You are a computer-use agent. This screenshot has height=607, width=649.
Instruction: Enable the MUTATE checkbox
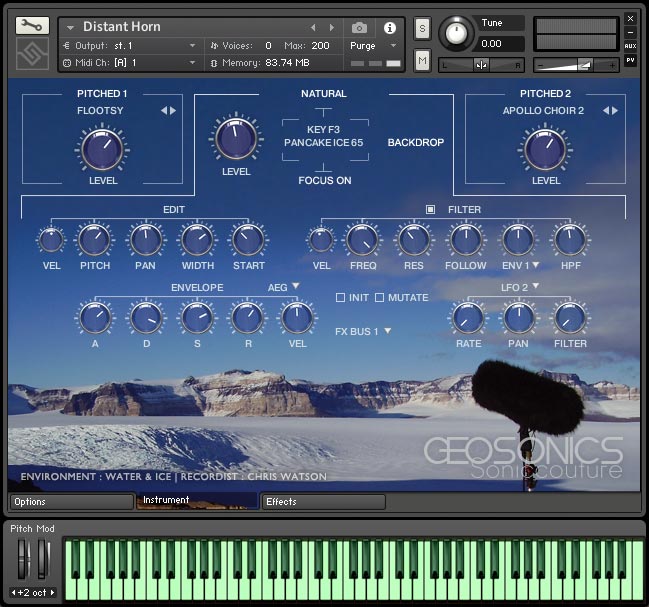pyautogui.click(x=380, y=298)
